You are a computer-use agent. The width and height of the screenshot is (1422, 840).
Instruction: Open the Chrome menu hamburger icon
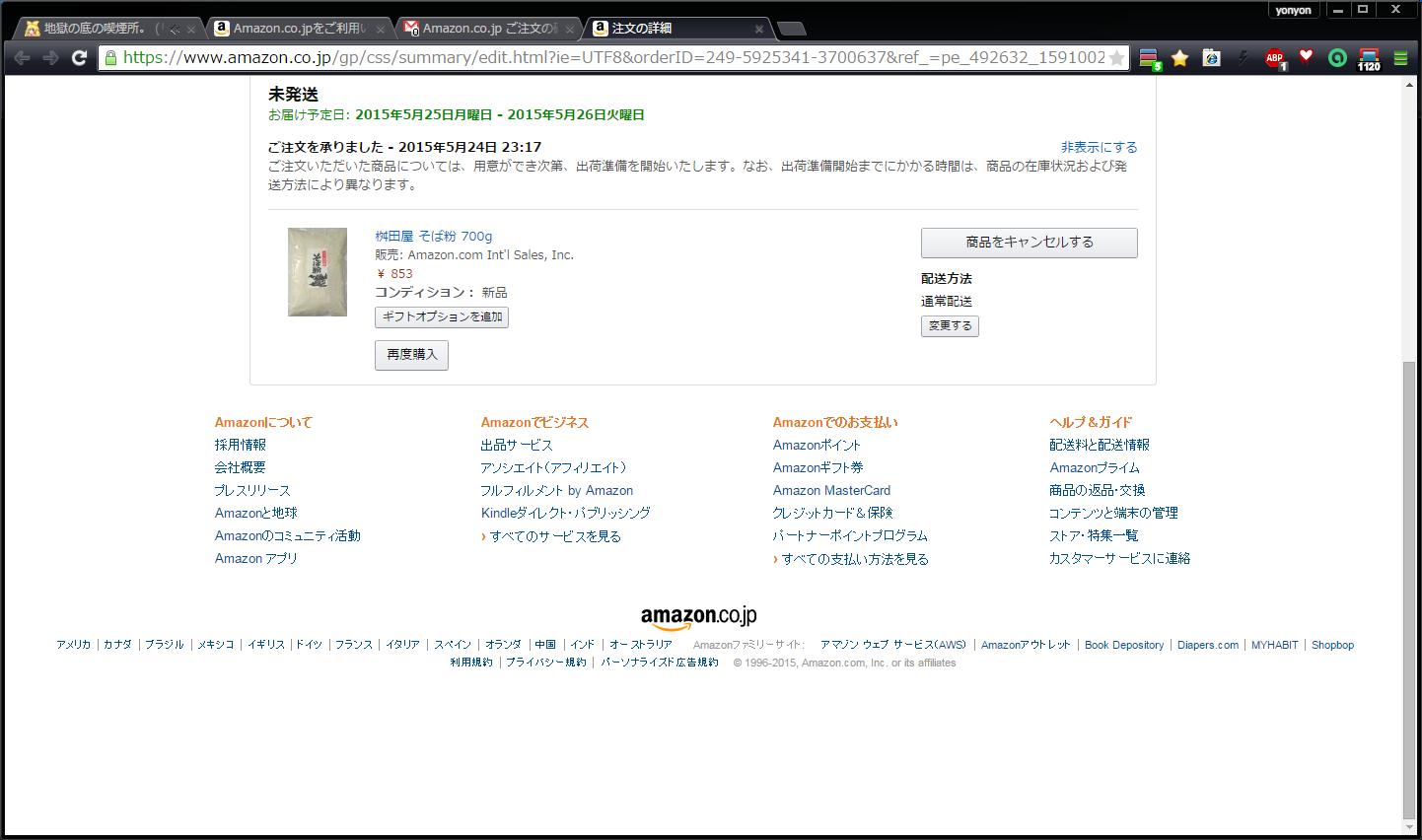tap(1400, 58)
